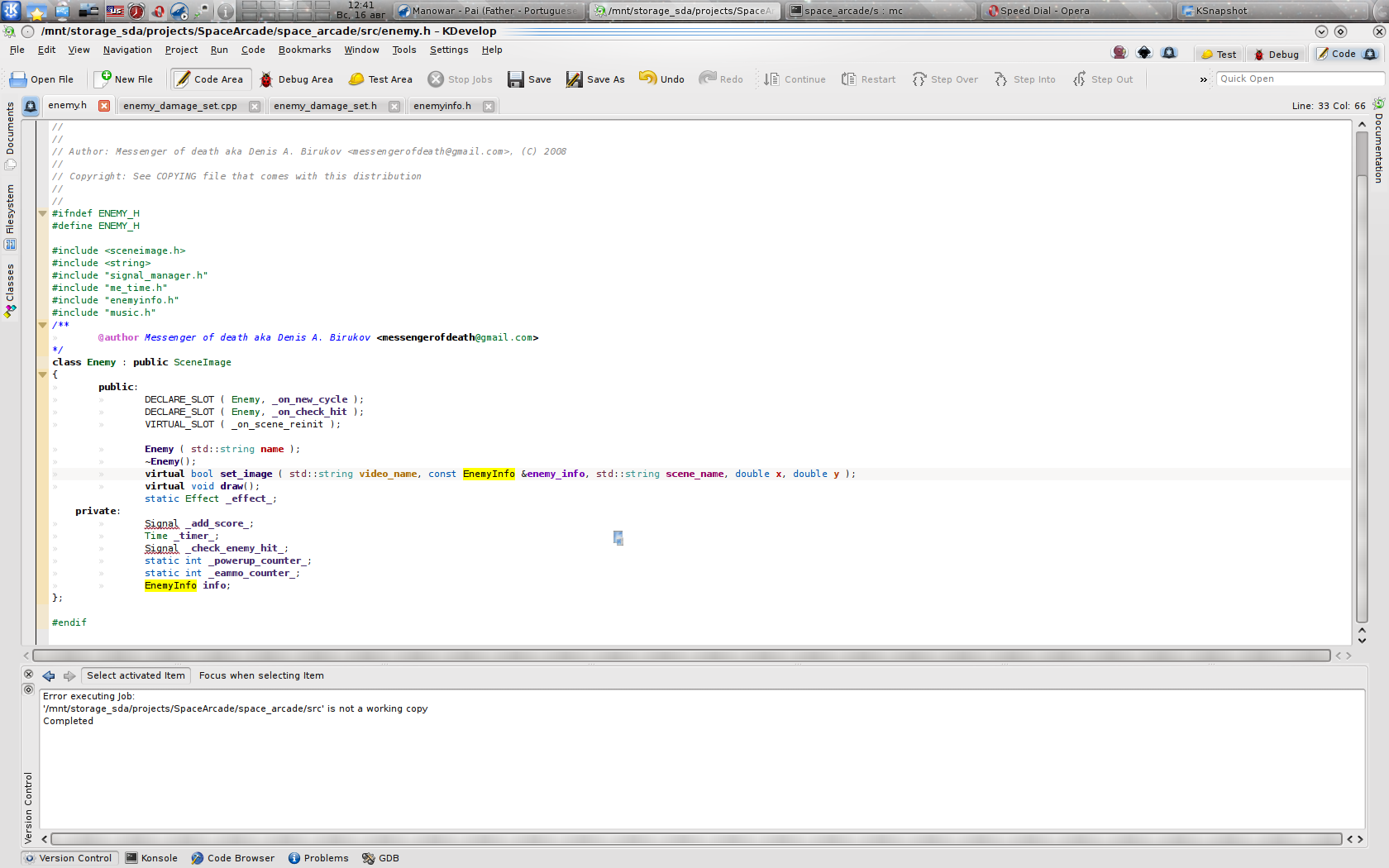Toggle Focus when selecting Item

tap(261, 675)
